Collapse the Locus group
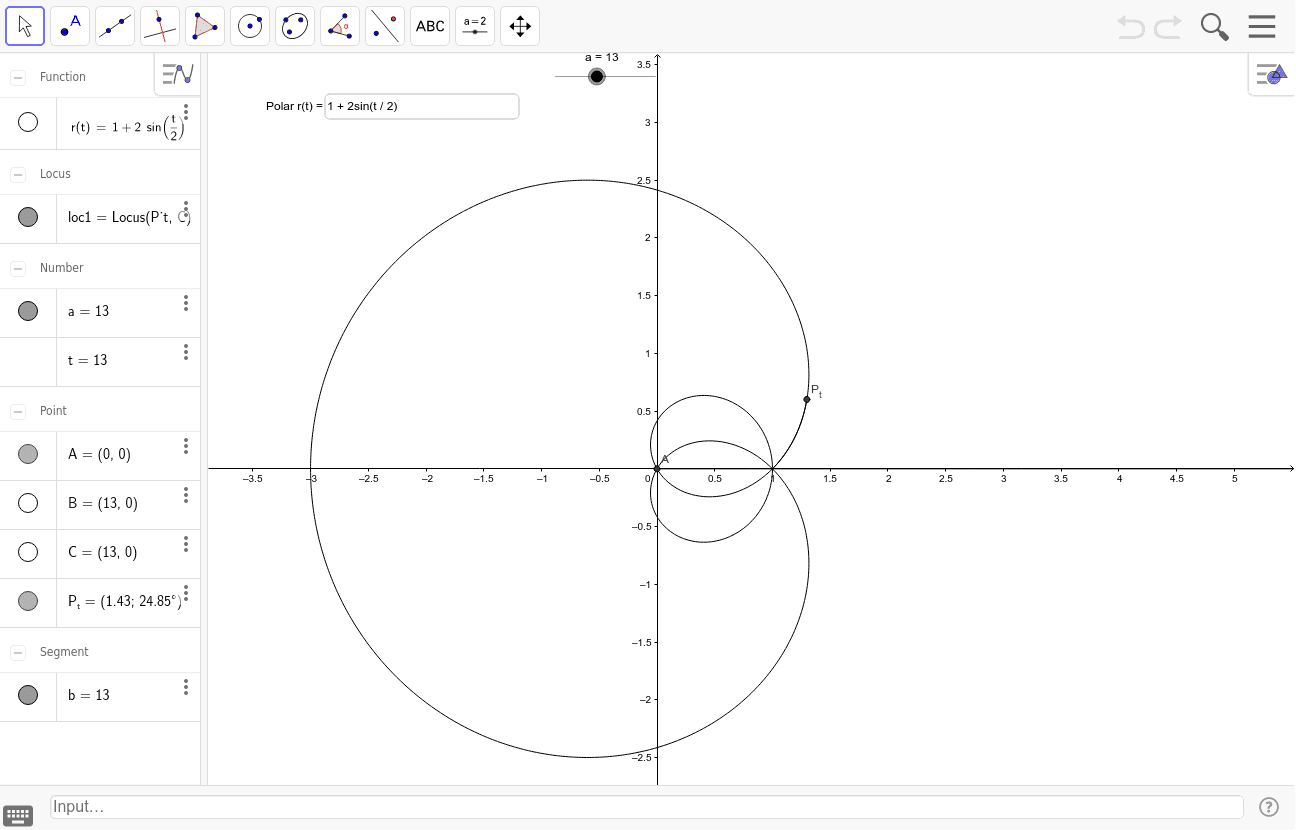 tap(18, 174)
